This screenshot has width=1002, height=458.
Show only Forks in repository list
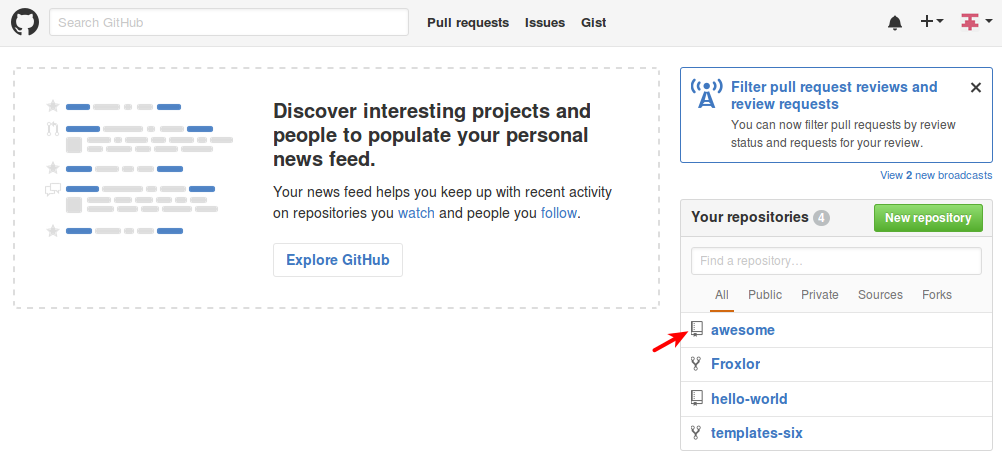(x=937, y=294)
